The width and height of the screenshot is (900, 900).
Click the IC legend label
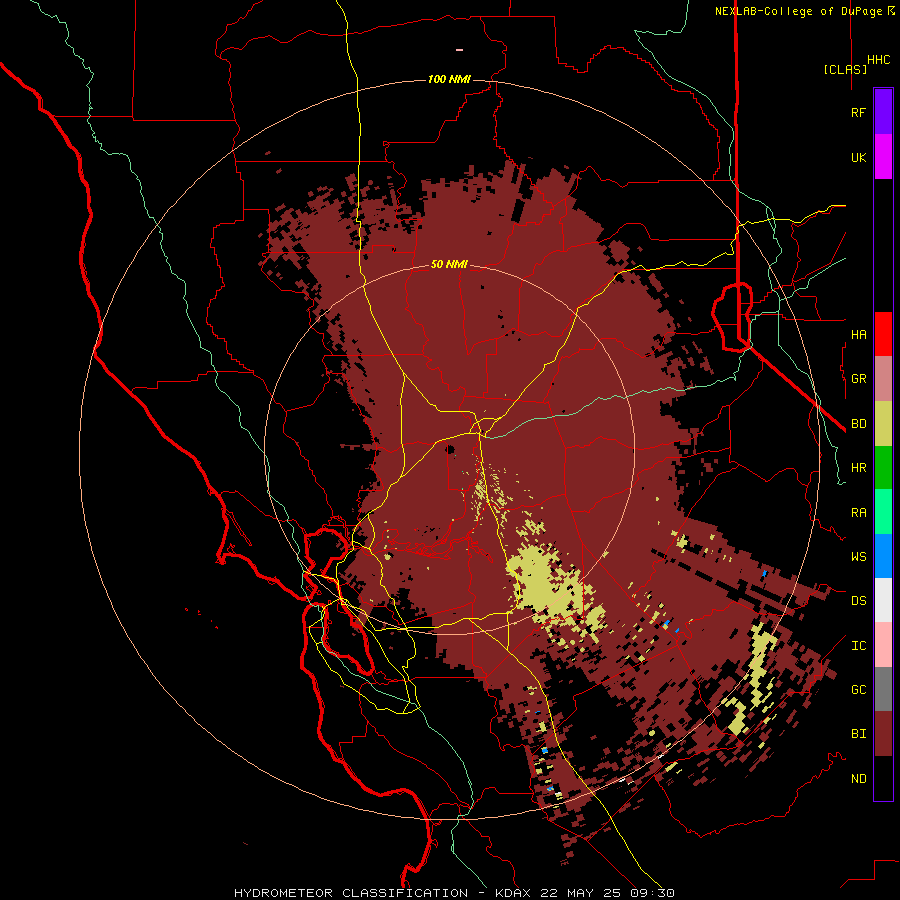coord(858,646)
